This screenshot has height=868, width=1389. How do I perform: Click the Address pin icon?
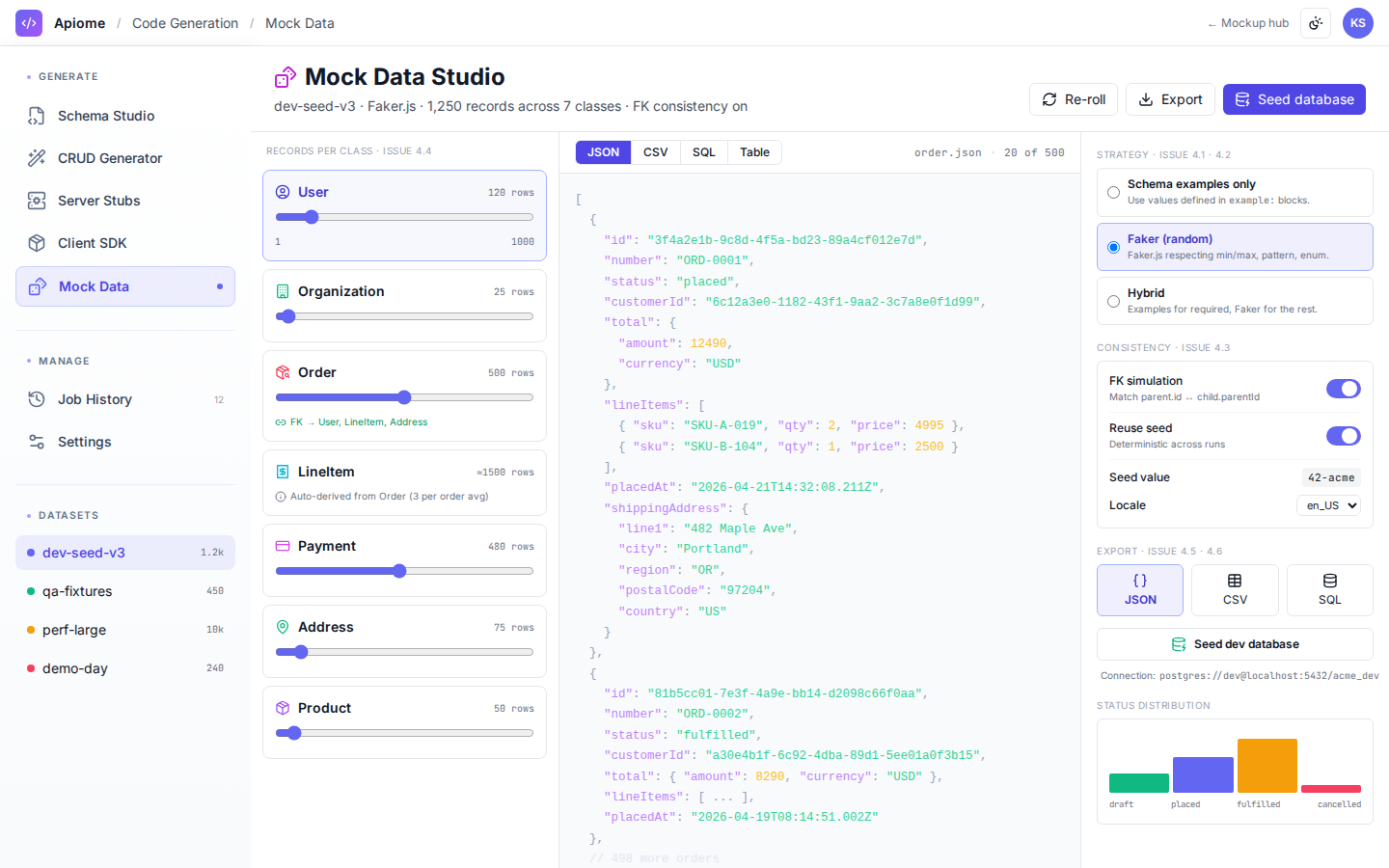pyautogui.click(x=283, y=627)
